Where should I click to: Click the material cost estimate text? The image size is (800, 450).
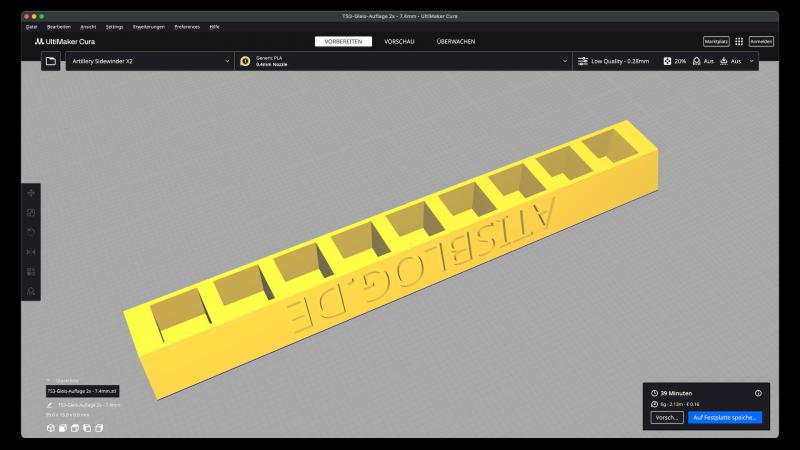pos(680,404)
